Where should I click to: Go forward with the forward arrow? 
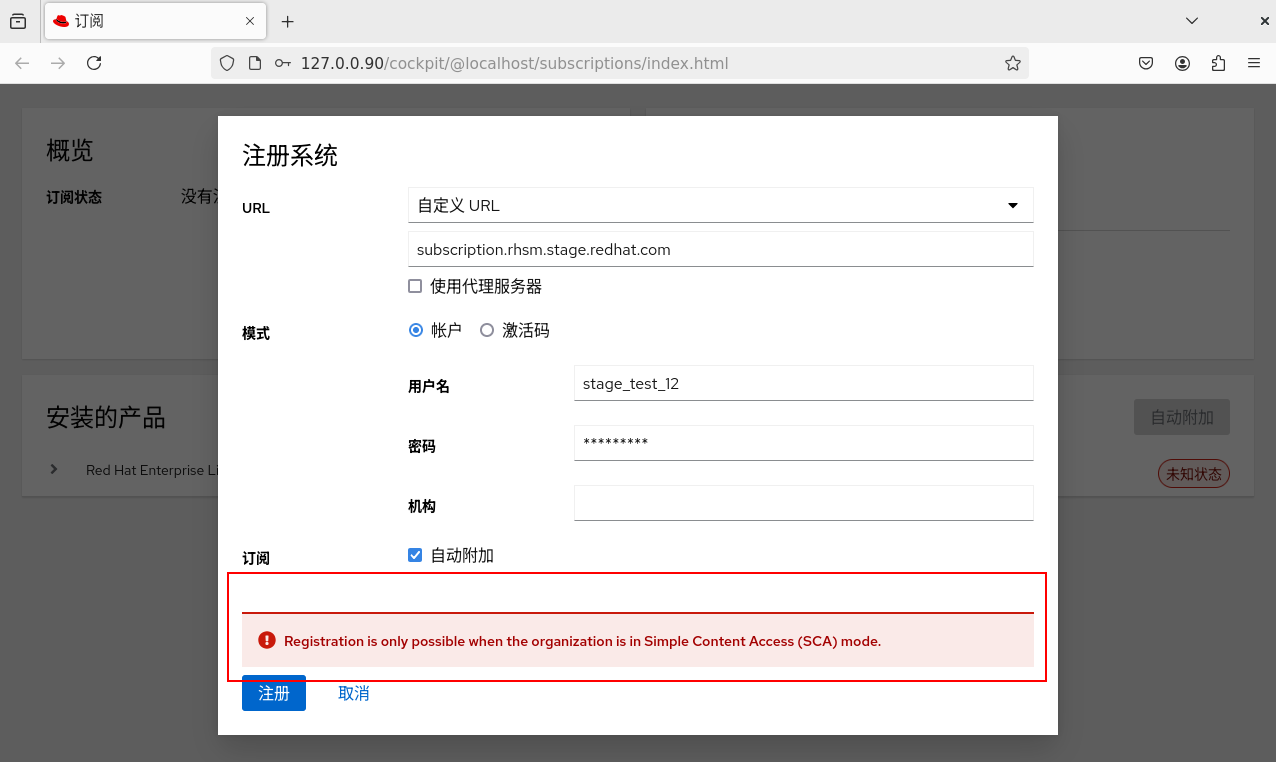tap(58, 63)
